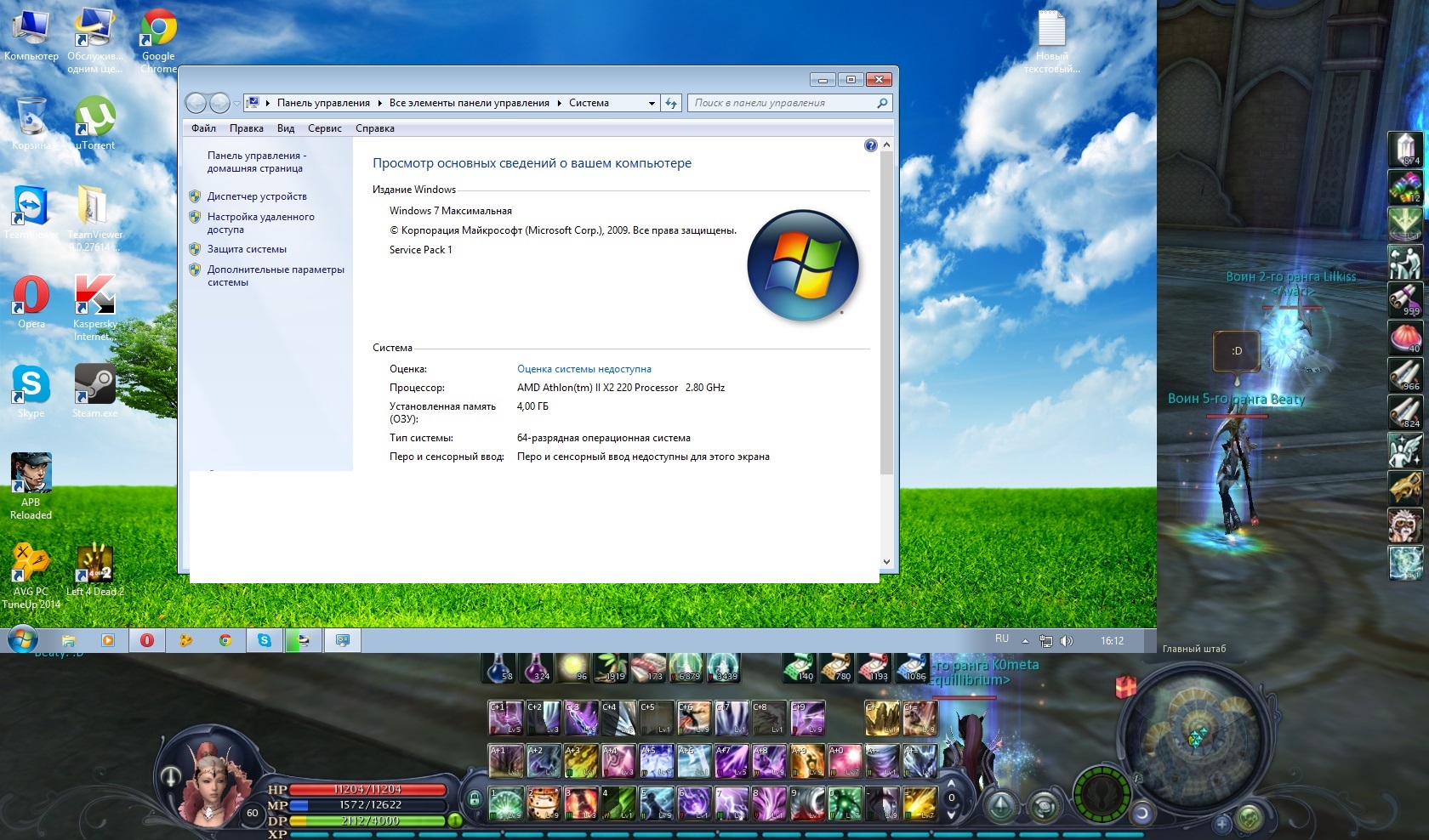Select the uTorrent desktop icon
Image resolution: width=1429 pixels, height=840 pixels.
click(95, 123)
